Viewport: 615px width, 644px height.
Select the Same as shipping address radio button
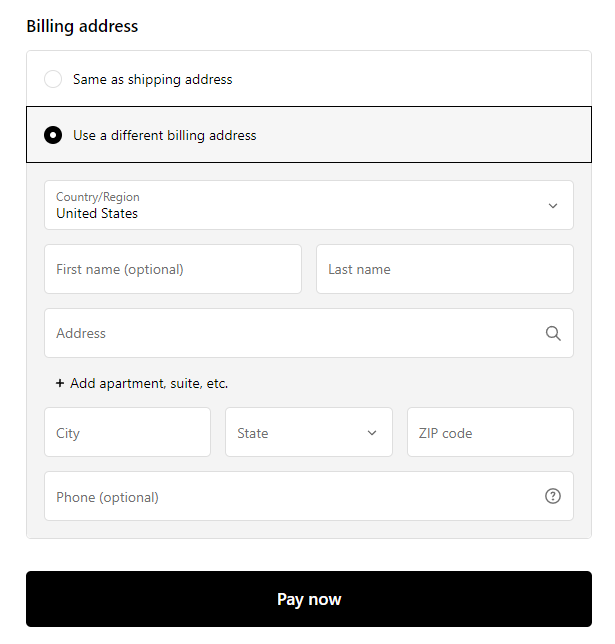53,79
